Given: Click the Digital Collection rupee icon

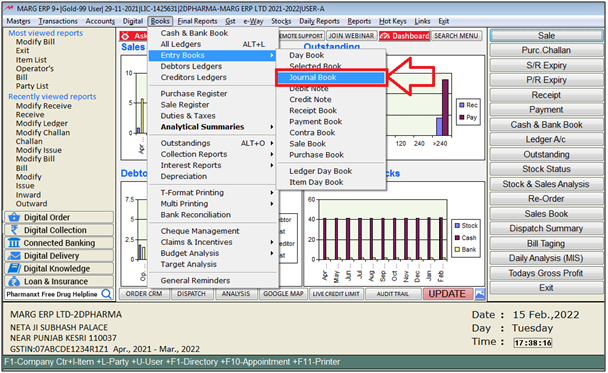Looking at the screenshot, I should point(14,230).
